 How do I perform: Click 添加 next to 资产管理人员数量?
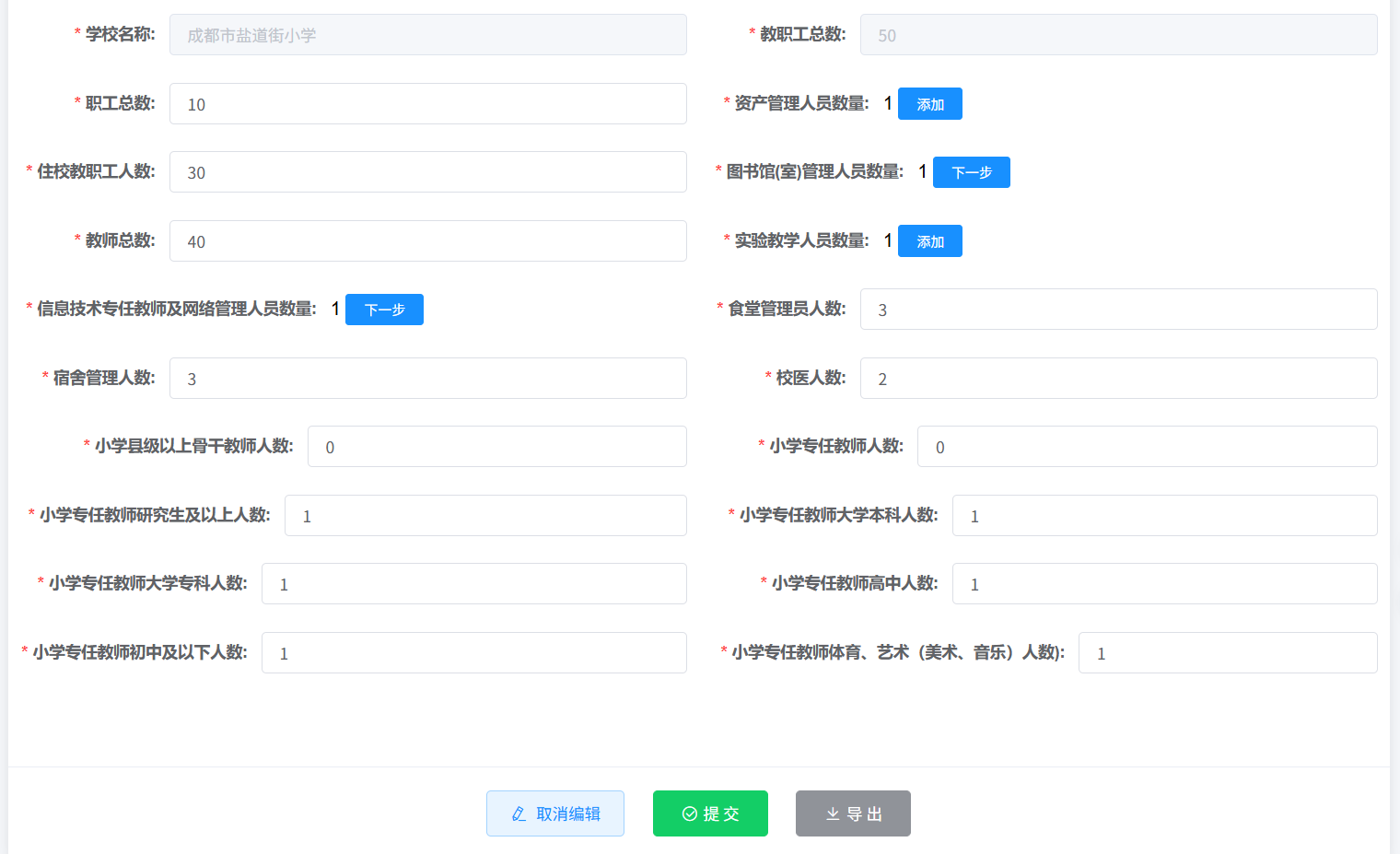pos(929,104)
